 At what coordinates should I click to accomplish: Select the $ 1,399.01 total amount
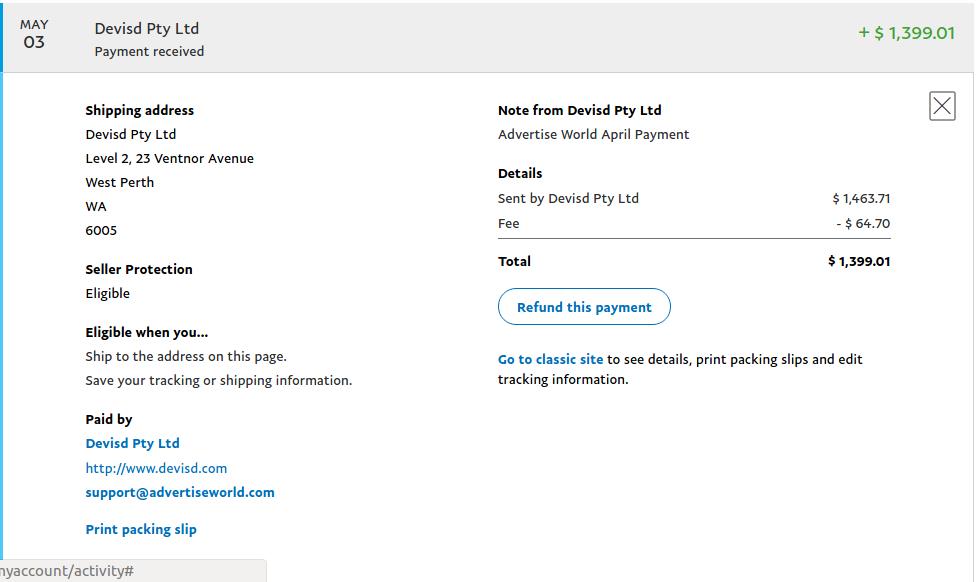859,262
